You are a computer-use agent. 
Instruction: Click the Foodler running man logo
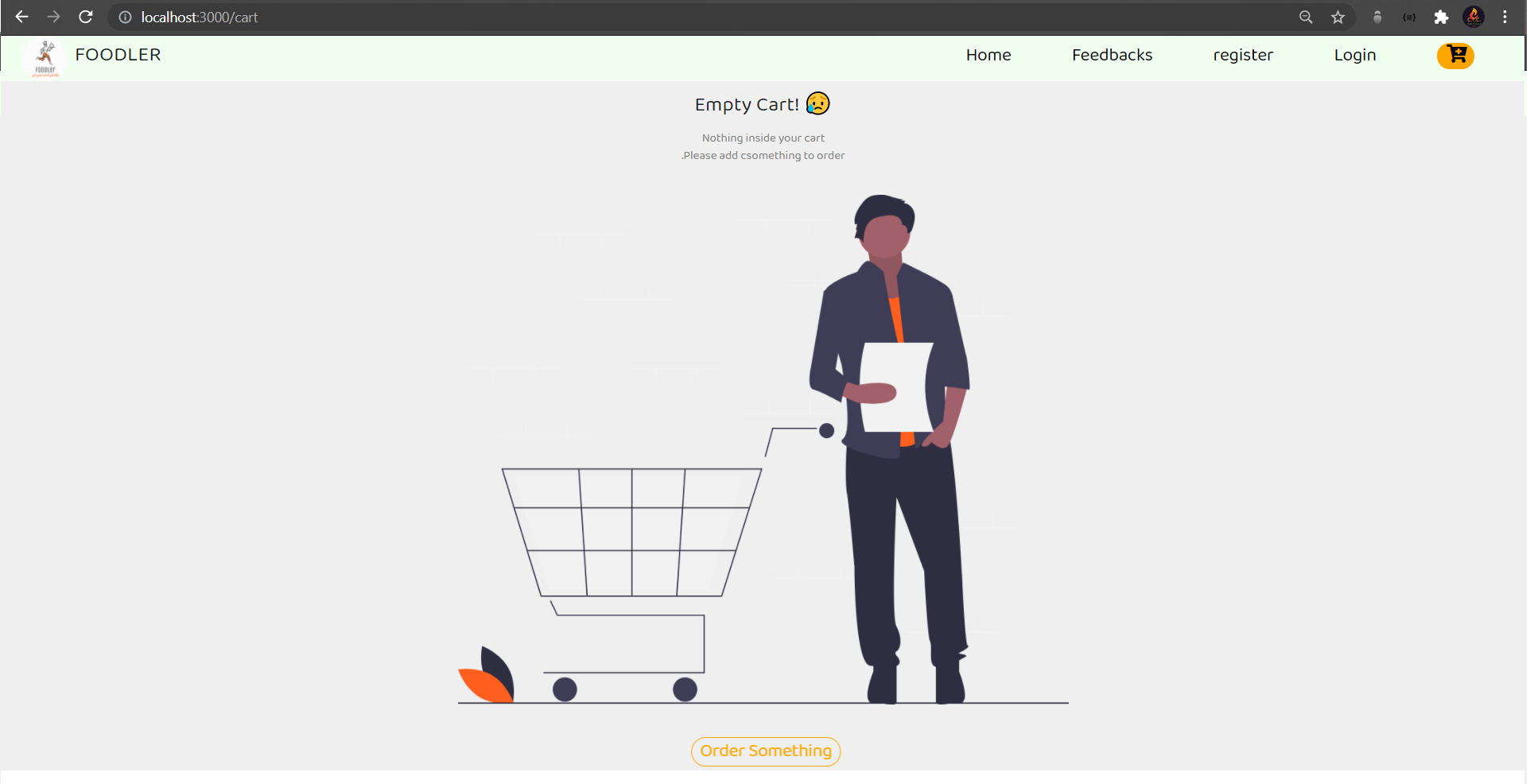45,58
